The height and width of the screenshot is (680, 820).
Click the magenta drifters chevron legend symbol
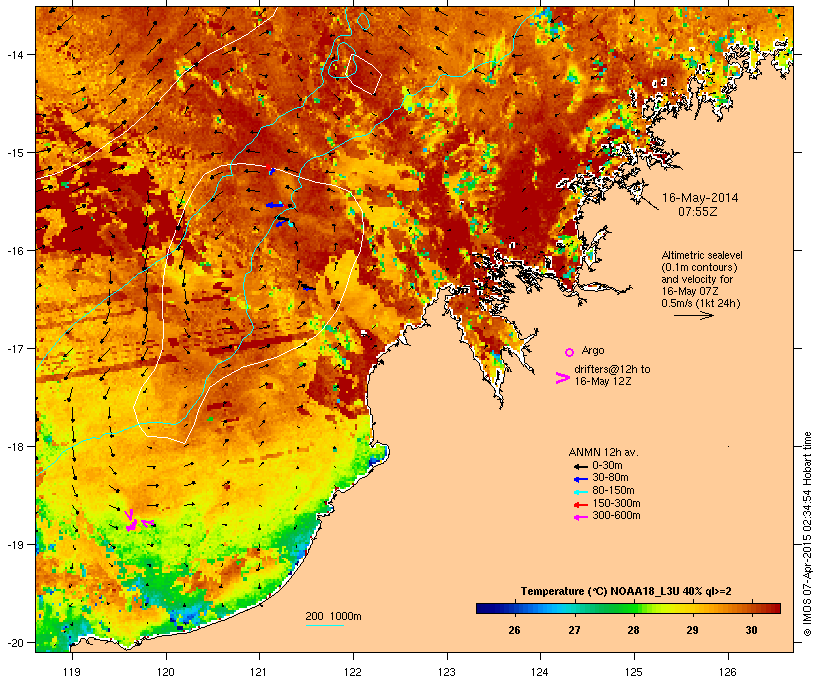click(562, 378)
